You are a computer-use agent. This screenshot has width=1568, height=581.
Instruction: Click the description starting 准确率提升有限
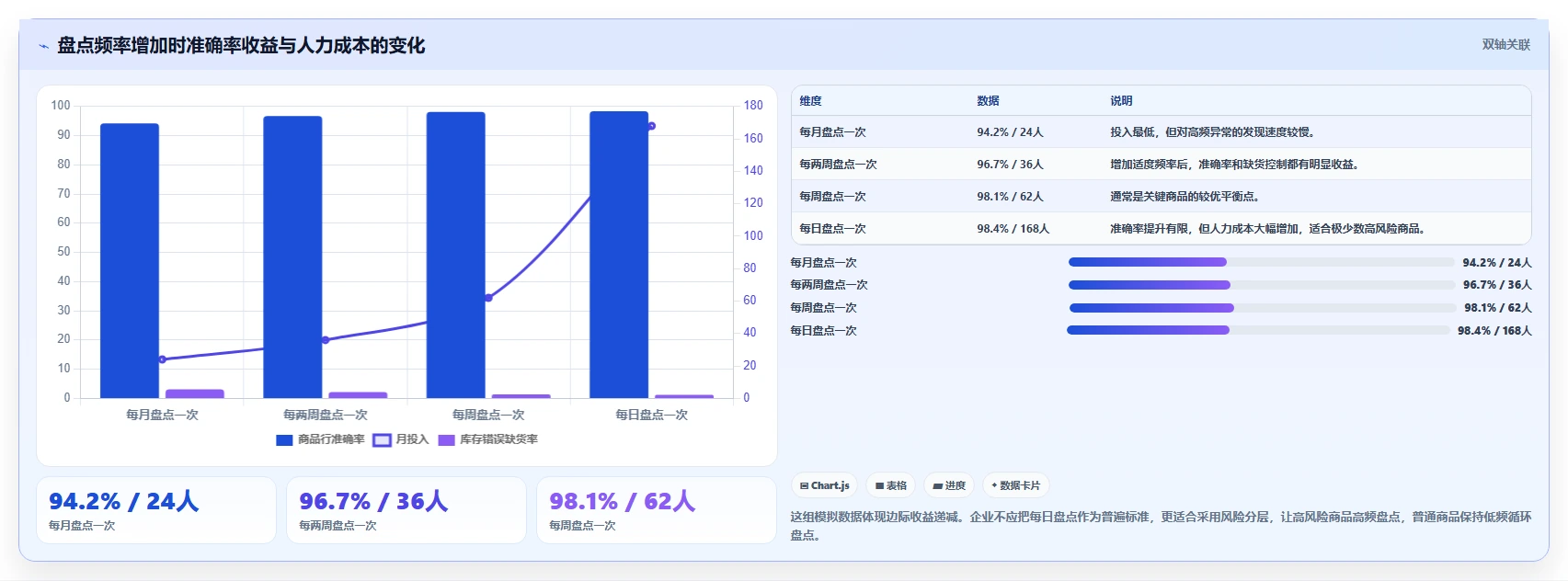click(1269, 229)
